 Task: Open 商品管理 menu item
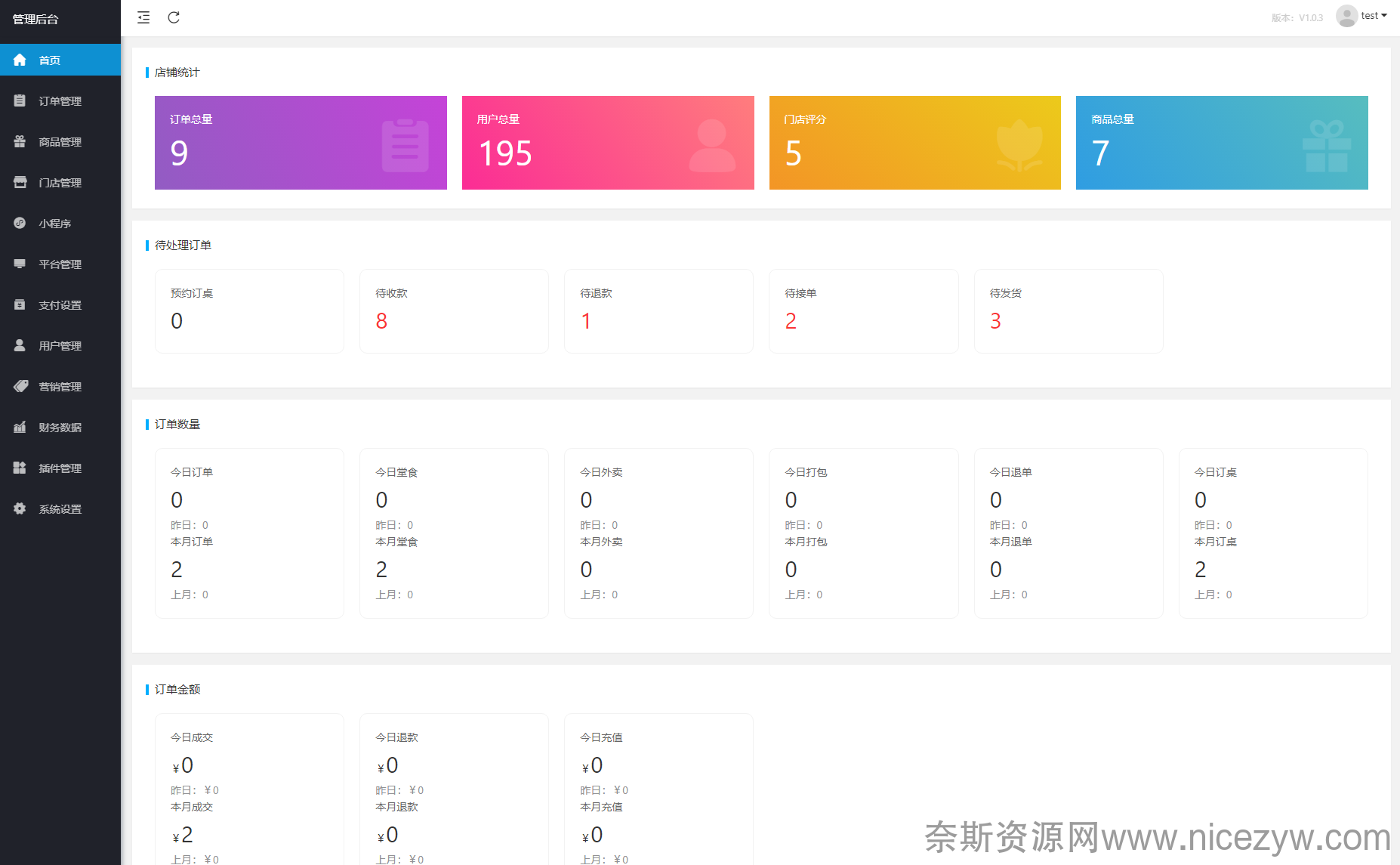60,141
